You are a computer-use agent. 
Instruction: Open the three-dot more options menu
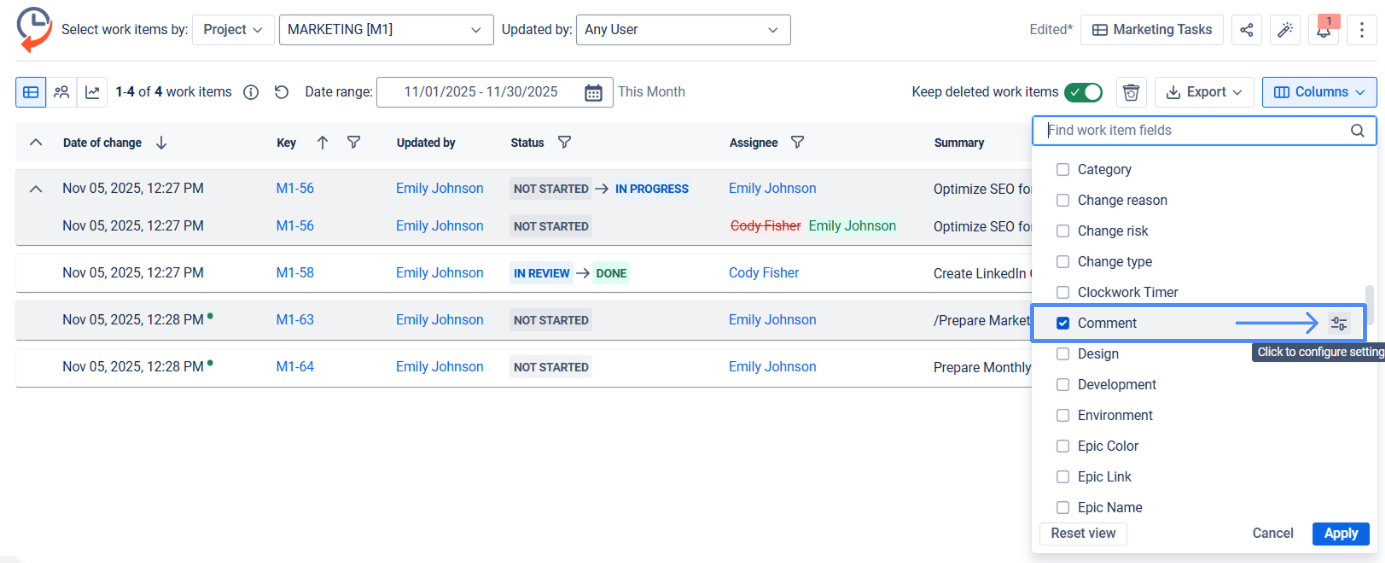click(1361, 30)
